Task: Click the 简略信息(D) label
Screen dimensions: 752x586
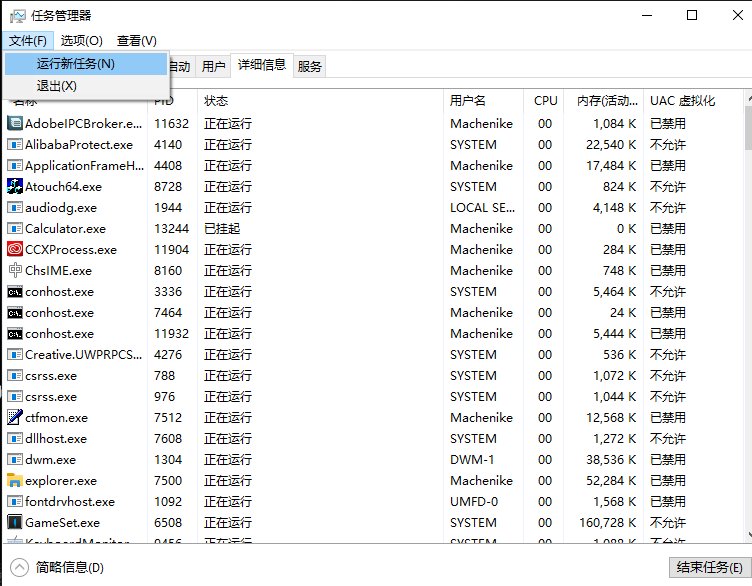Action: click(x=70, y=568)
